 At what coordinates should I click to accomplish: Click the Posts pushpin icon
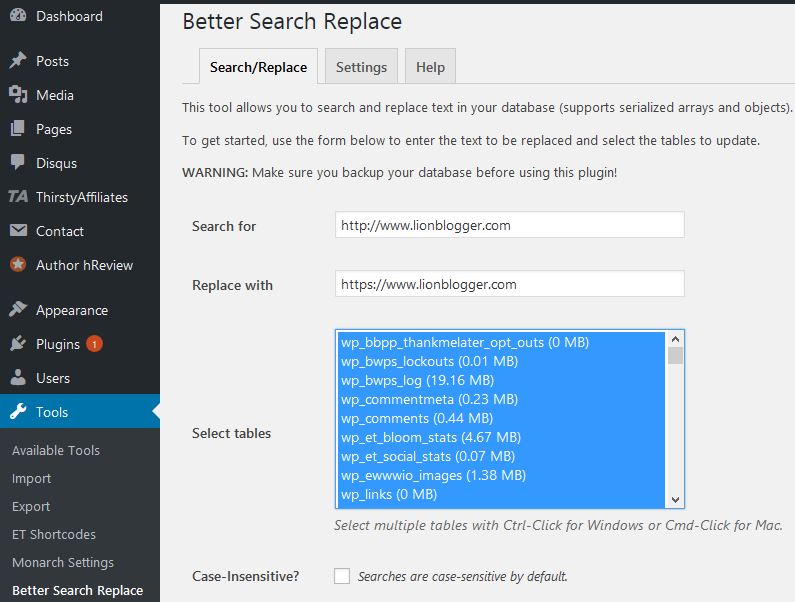click(x=18, y=61)
